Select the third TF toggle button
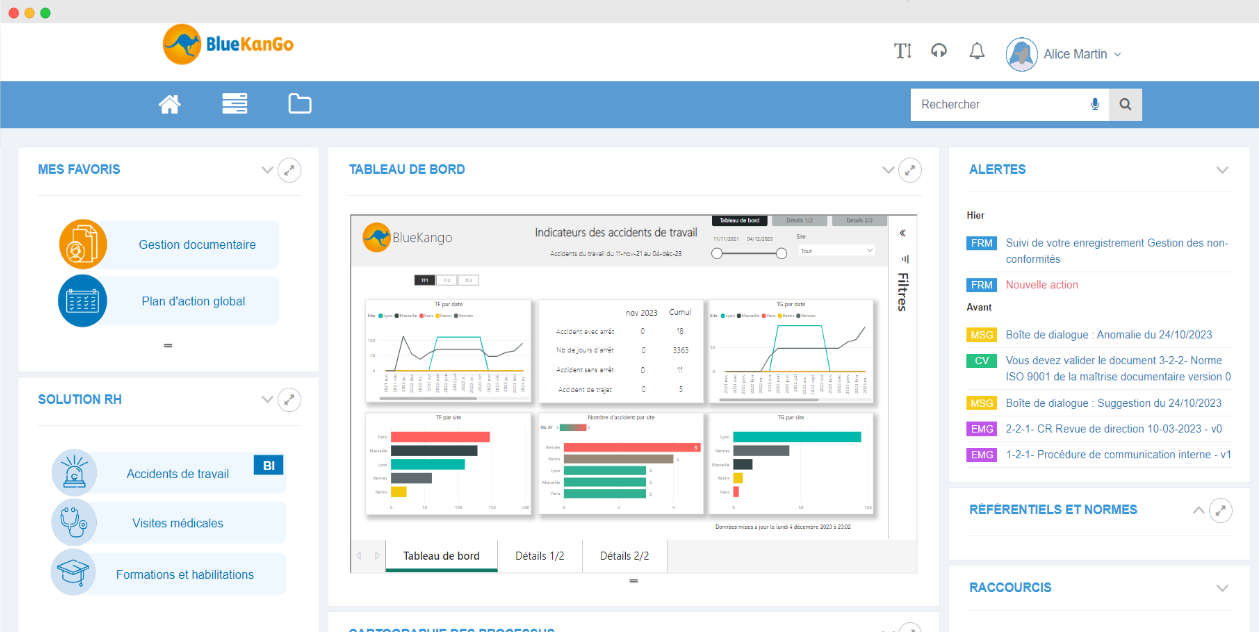Screen dimensions: 1259x632 [x=468, y=280]
